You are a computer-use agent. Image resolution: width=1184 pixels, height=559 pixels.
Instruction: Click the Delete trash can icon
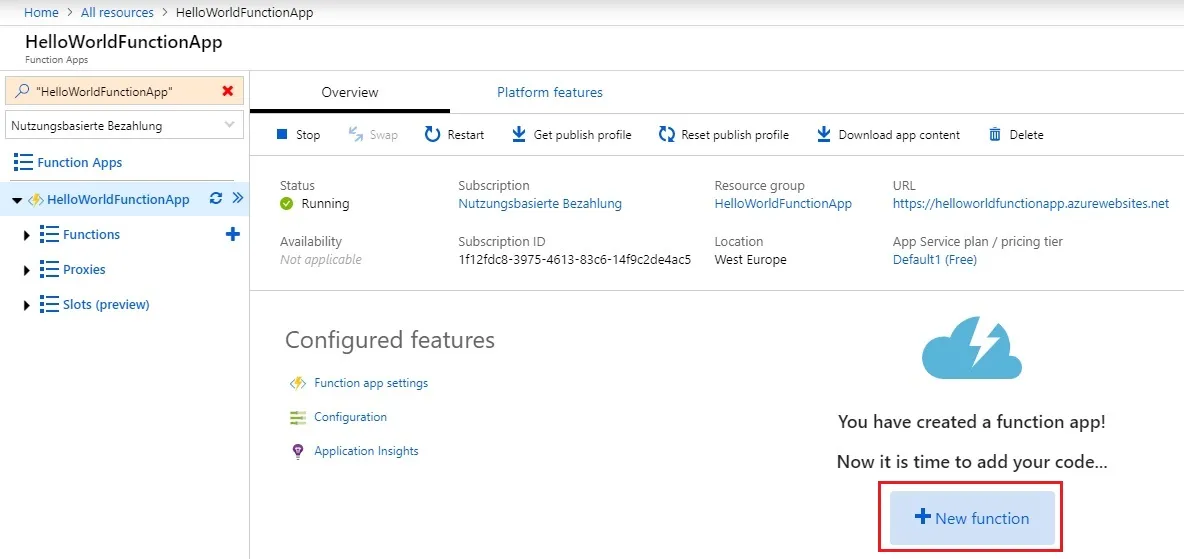(x=995, y=134)
